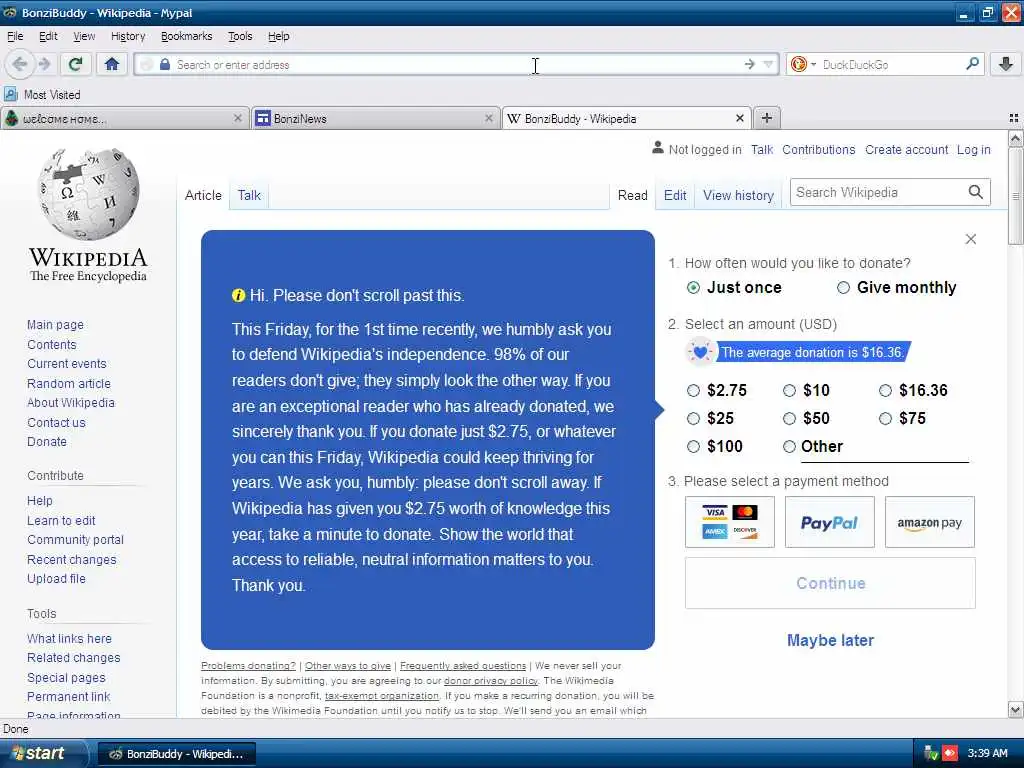1024x768 pixels.
Task: Choose Amazon Pay payment method
Action: point(929,522)
